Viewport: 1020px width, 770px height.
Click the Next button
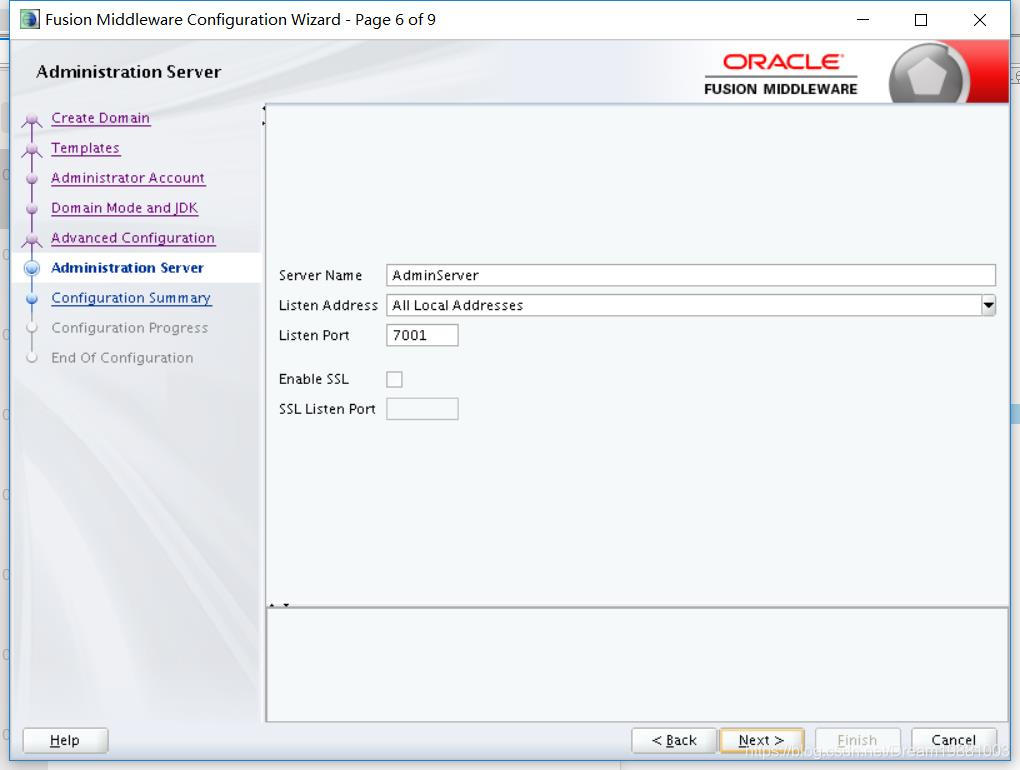point(761,740)
